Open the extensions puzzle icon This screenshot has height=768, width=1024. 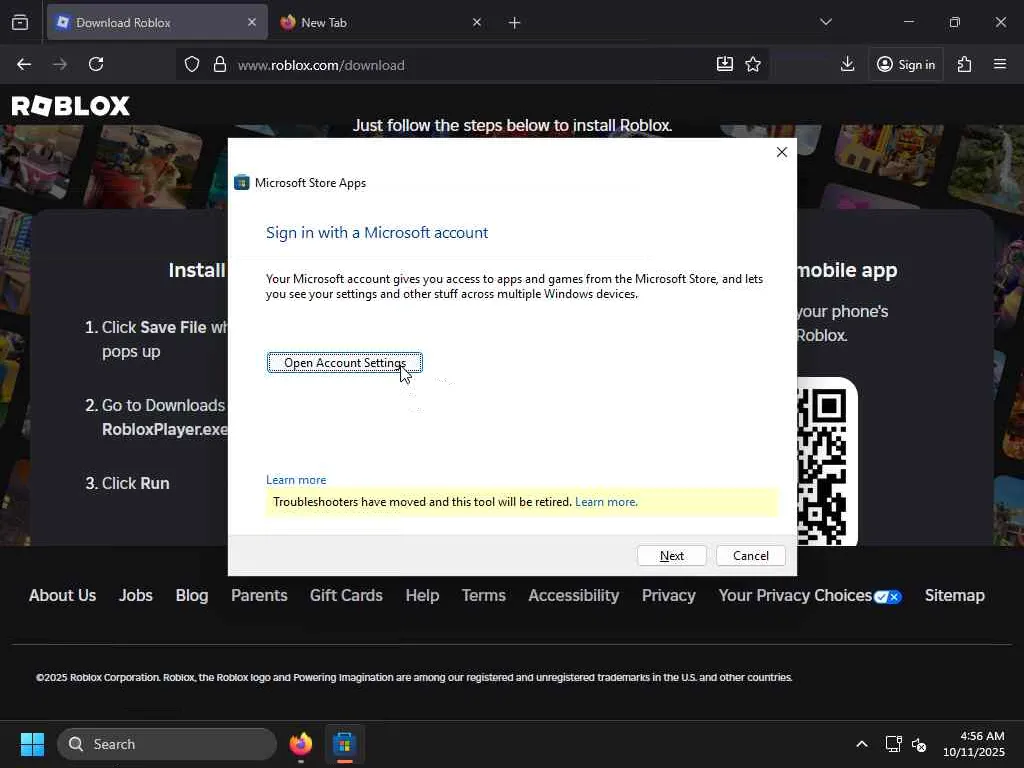[965, 64]
